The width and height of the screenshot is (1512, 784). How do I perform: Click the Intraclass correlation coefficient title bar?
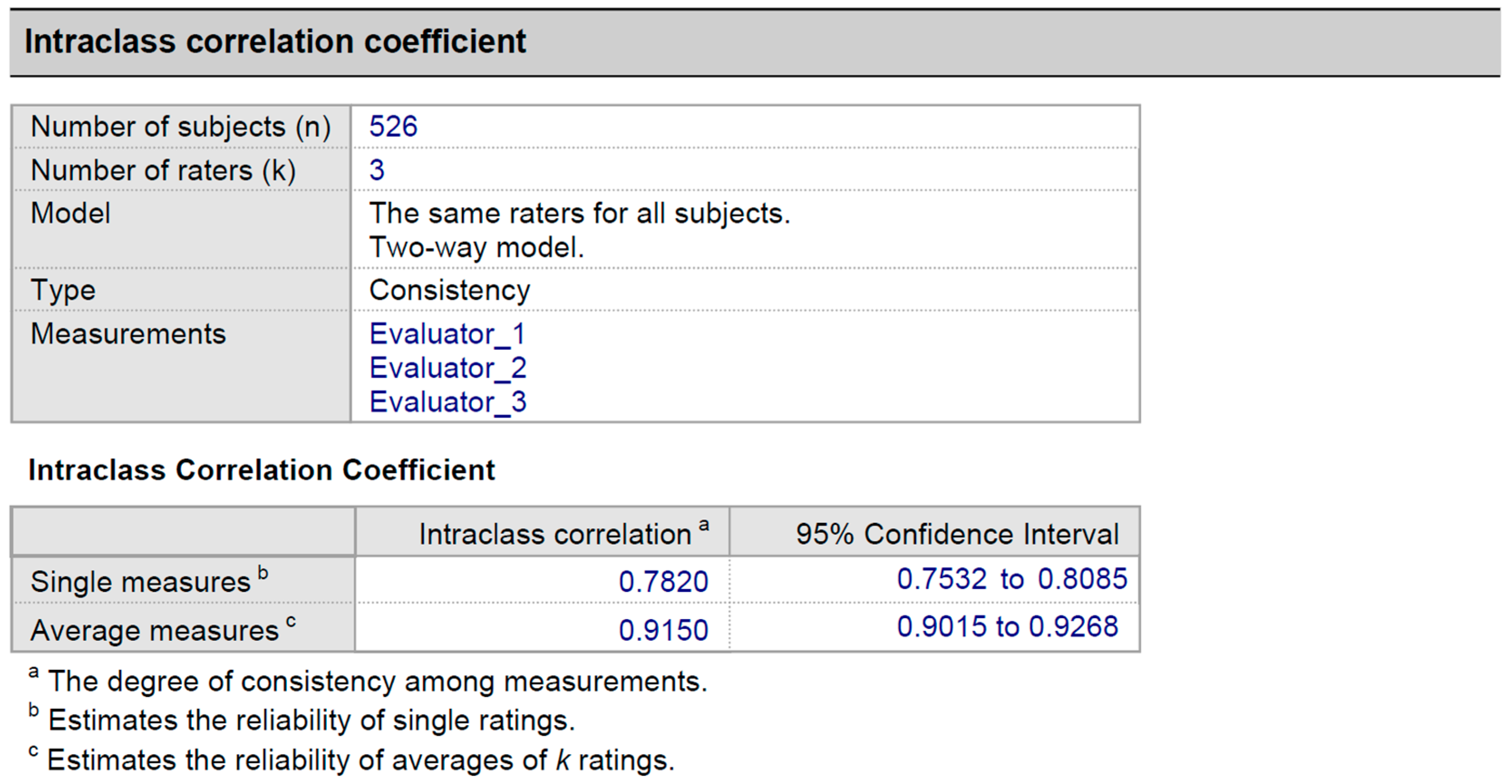275,42
